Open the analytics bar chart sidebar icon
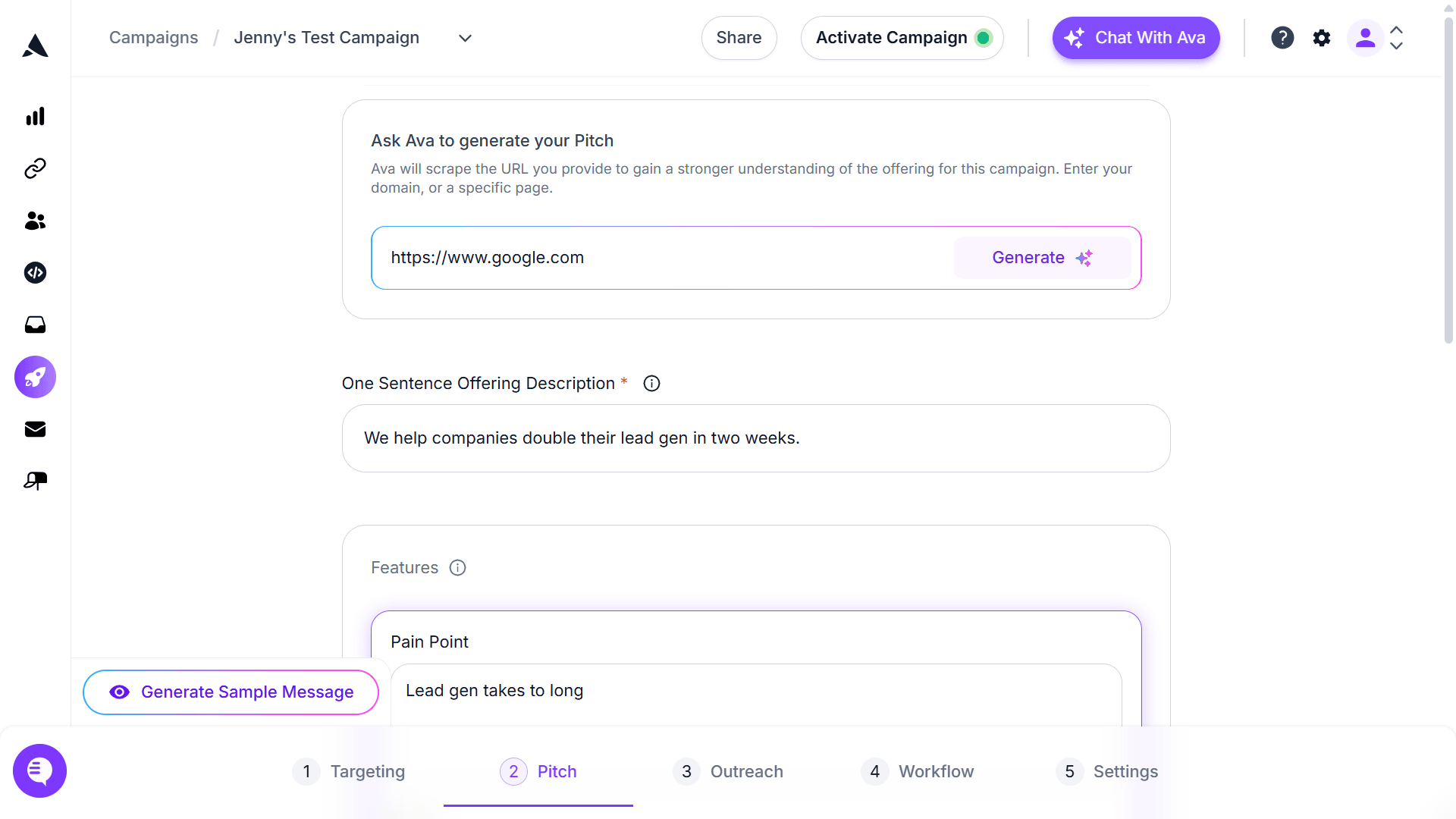The image size is (1456, 819). [x=35, y=116]
